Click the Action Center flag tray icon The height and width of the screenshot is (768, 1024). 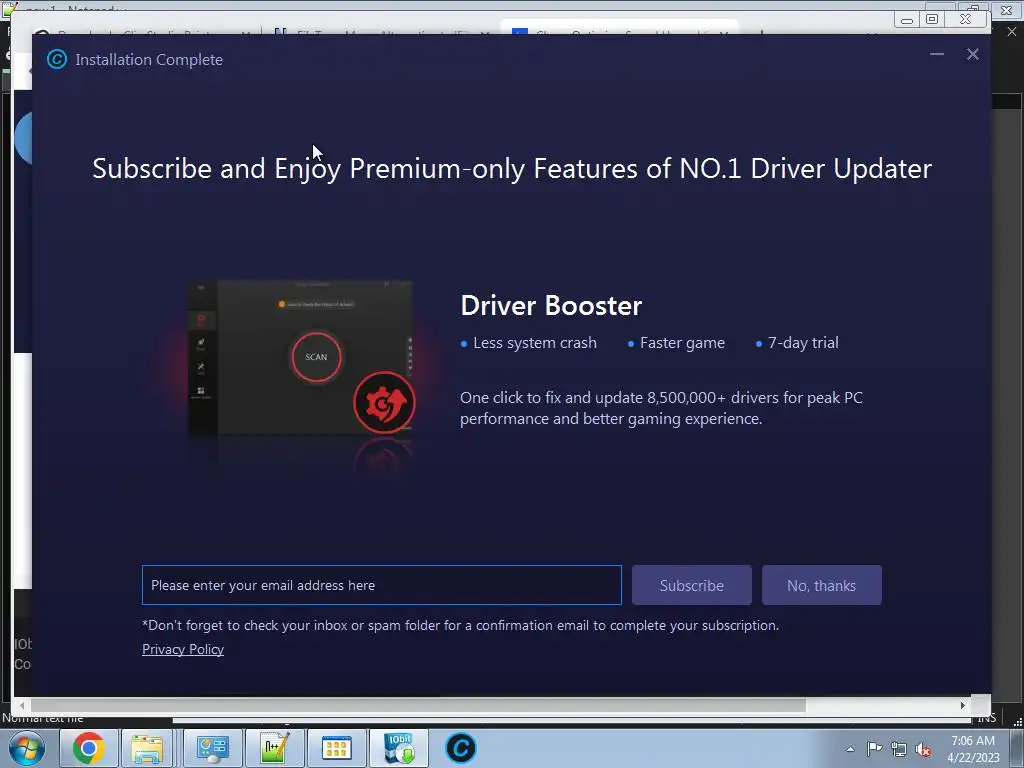pyautogui.click(x=874, y=749)
